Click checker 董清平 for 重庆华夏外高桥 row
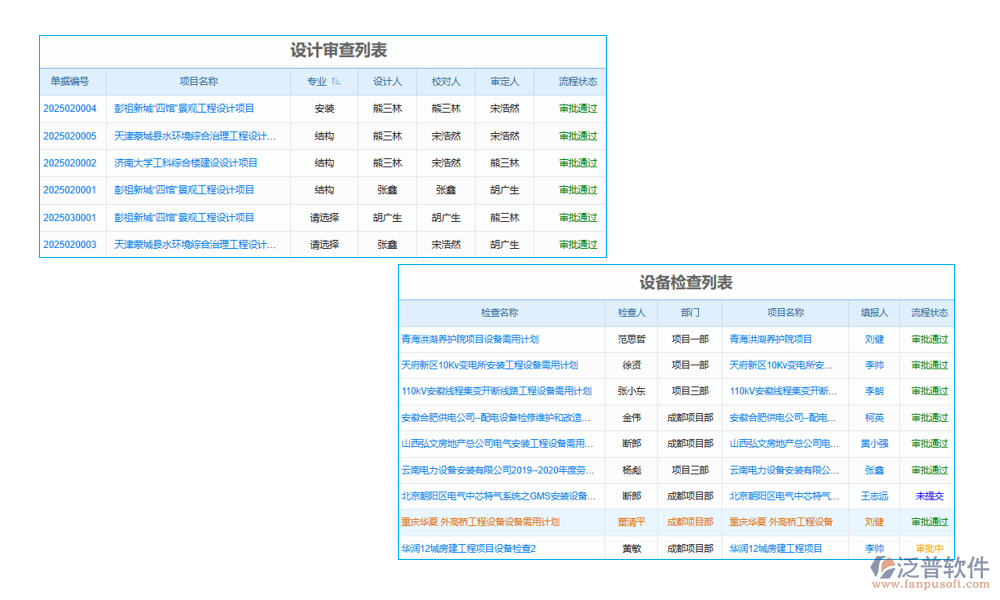 (631, 522)
